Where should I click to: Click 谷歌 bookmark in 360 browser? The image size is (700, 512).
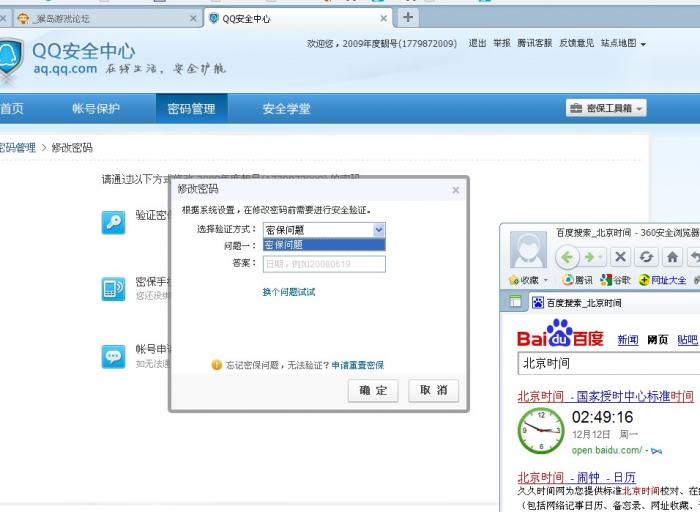click(615, 280)
